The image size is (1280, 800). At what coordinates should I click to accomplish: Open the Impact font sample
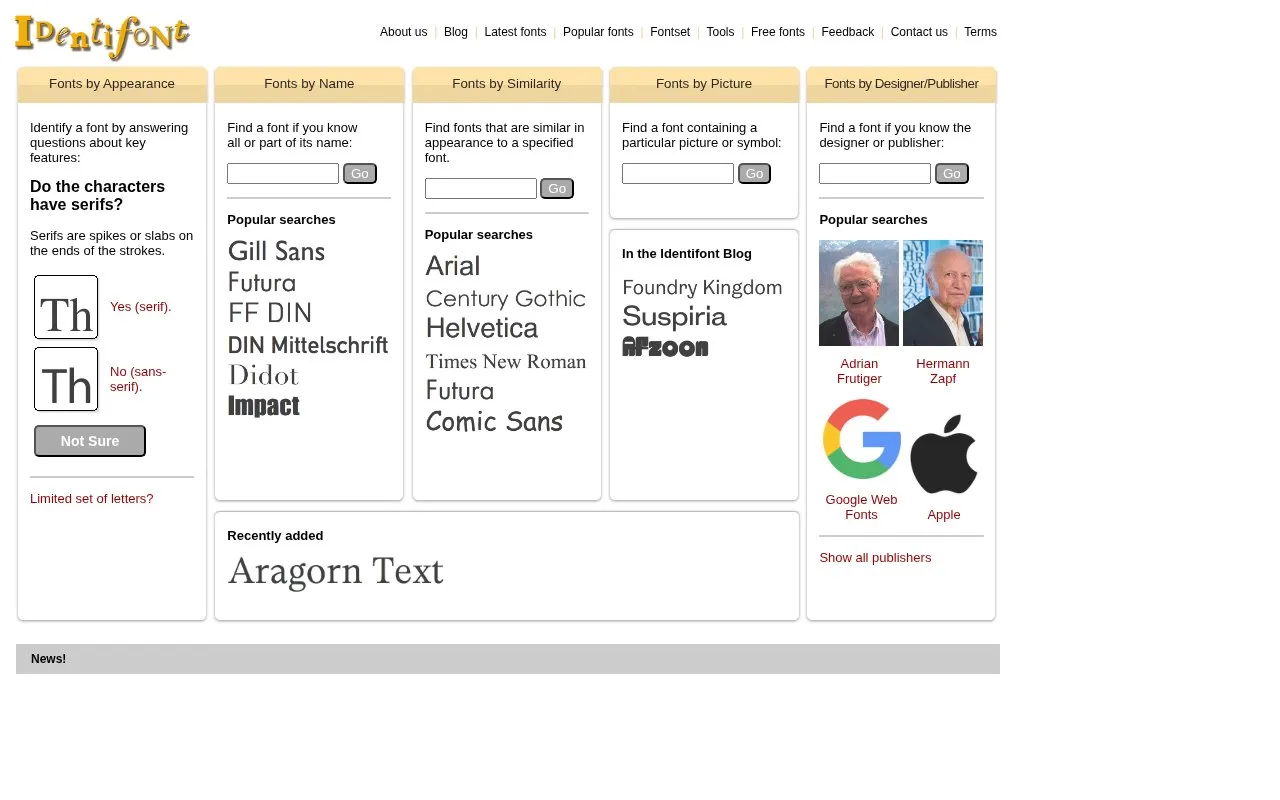264,406
